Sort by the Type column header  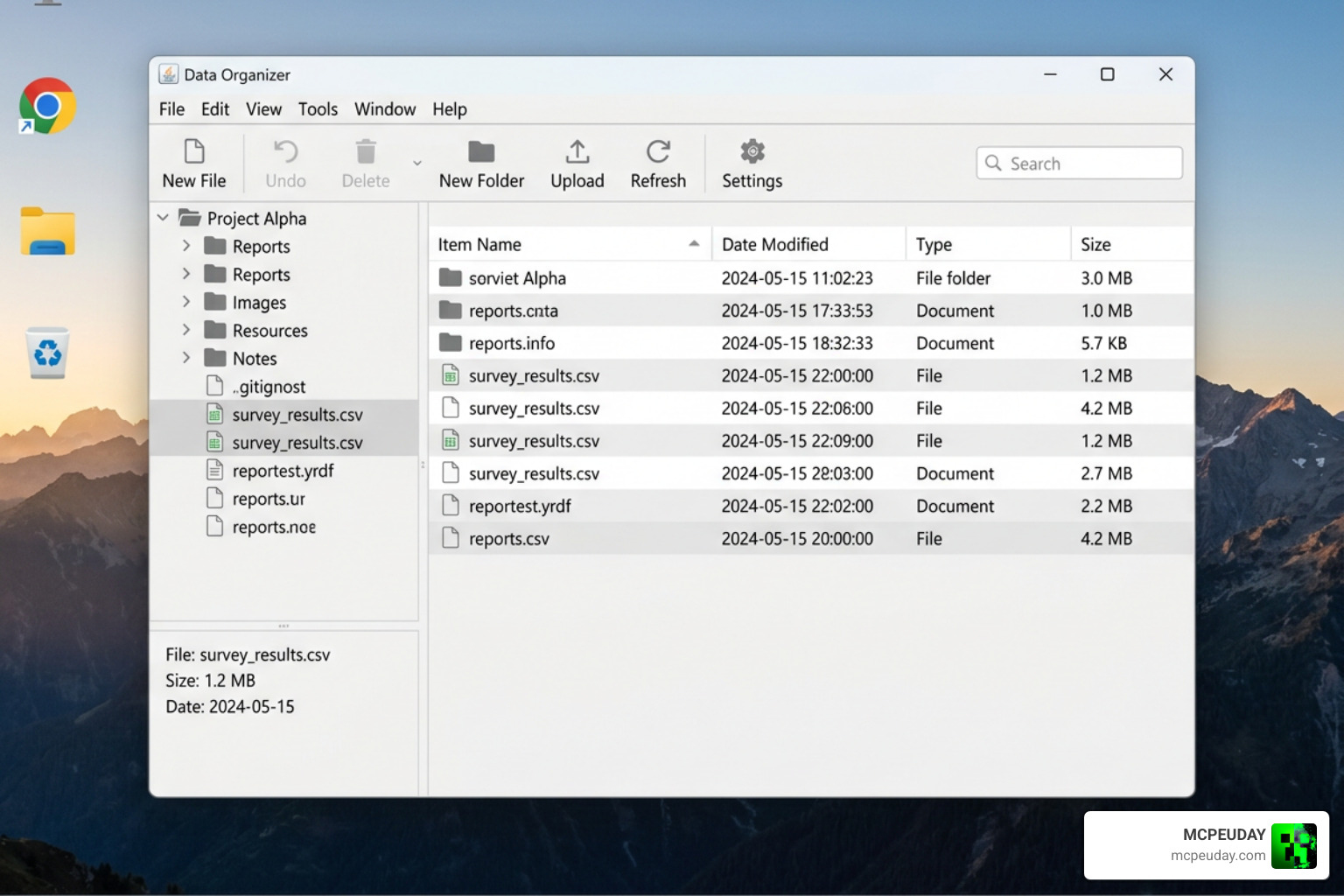[x=988, y=244]
